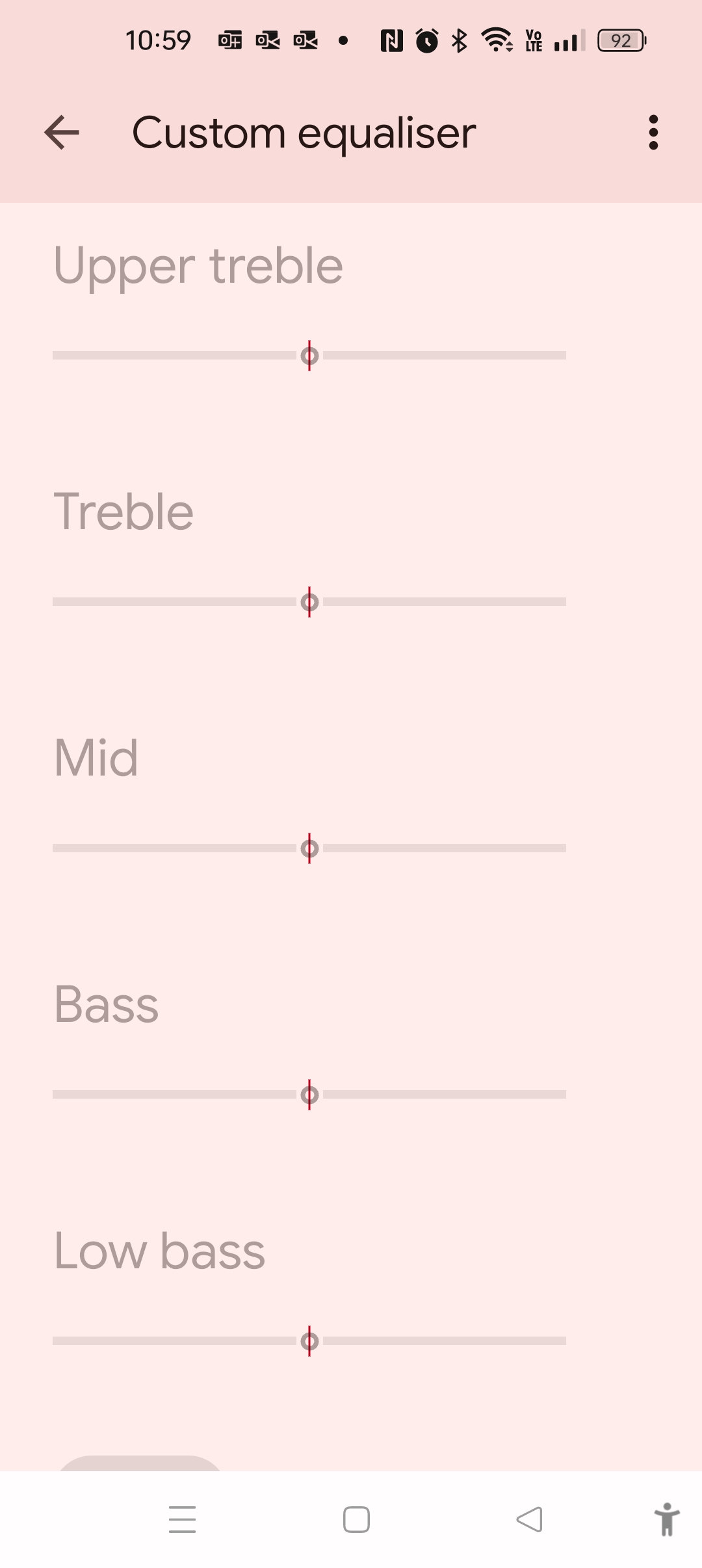
Task: Click the Low bass slider thumb
Action: (309, 1341)
